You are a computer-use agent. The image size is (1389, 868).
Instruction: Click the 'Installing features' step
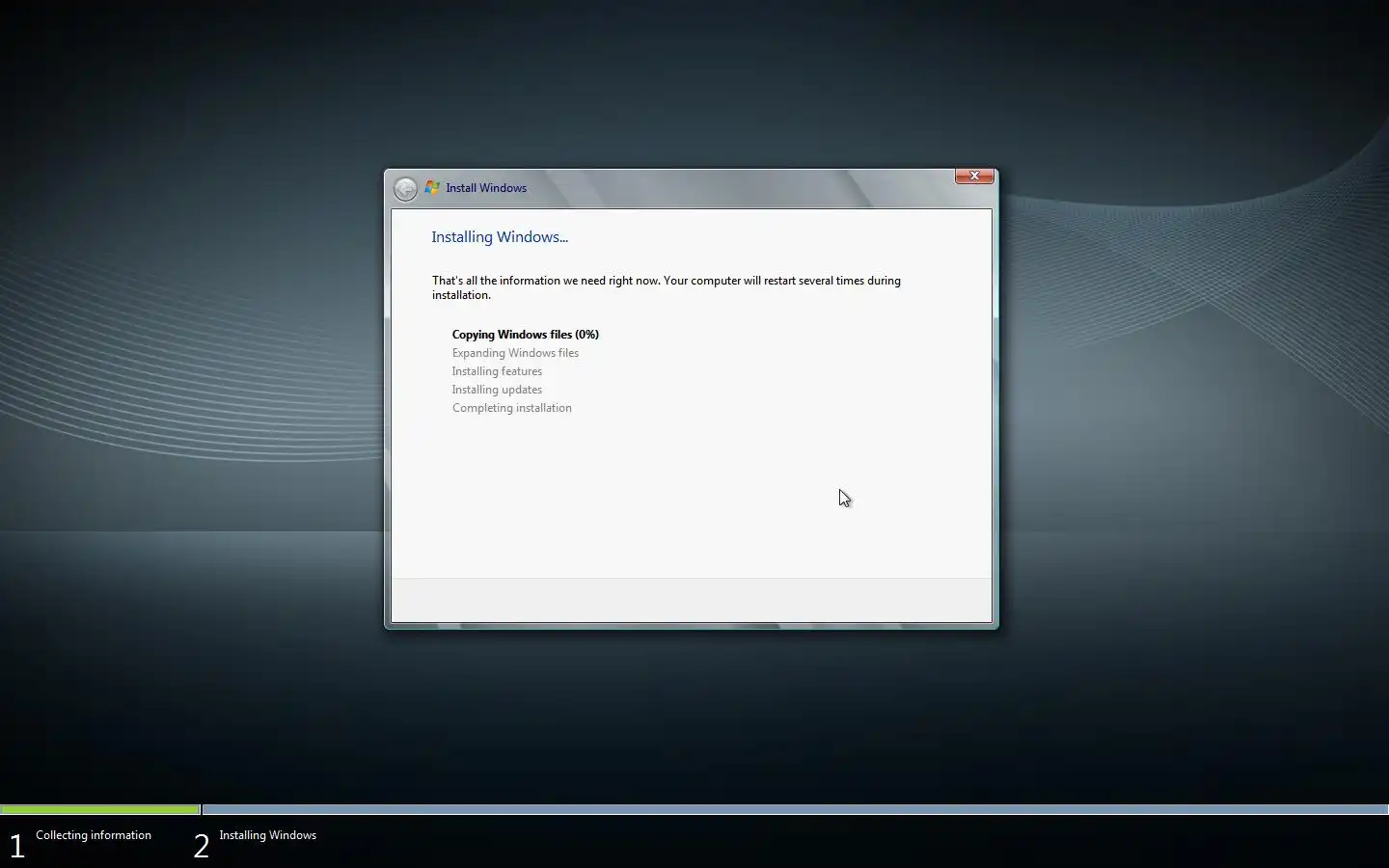(497, 371)
